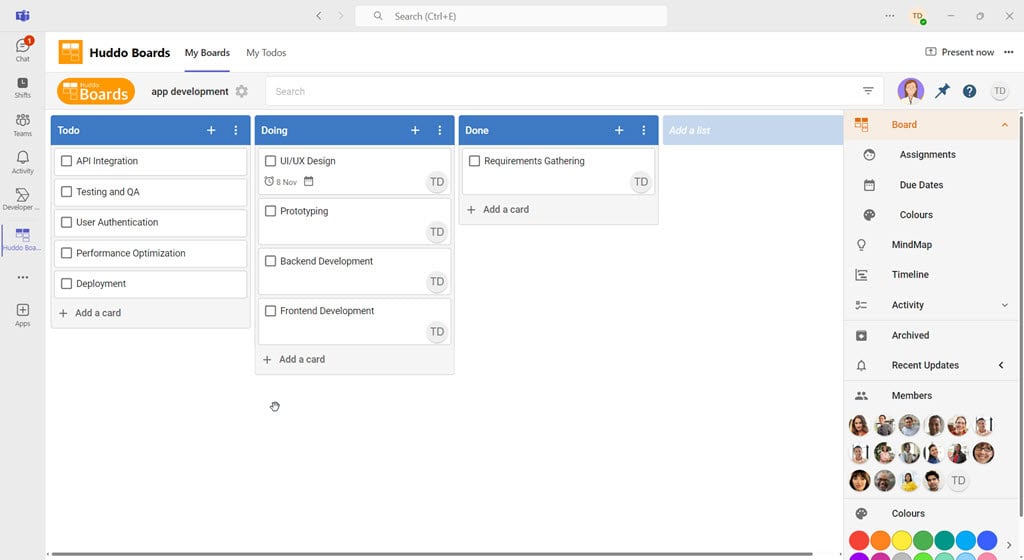This screenshot has height=560, width=1024.
Task: Click Add a list placeholder
Action: pyautogui.click(x=753, y=131)
